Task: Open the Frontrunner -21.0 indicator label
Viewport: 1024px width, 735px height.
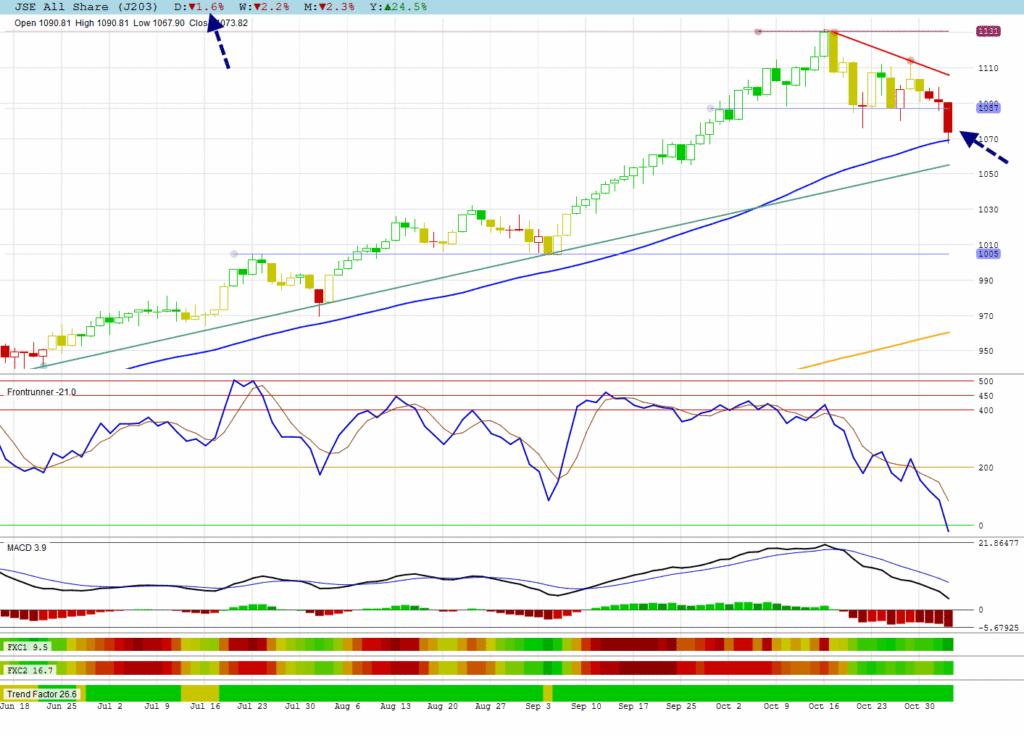Action: click(41, 391)
